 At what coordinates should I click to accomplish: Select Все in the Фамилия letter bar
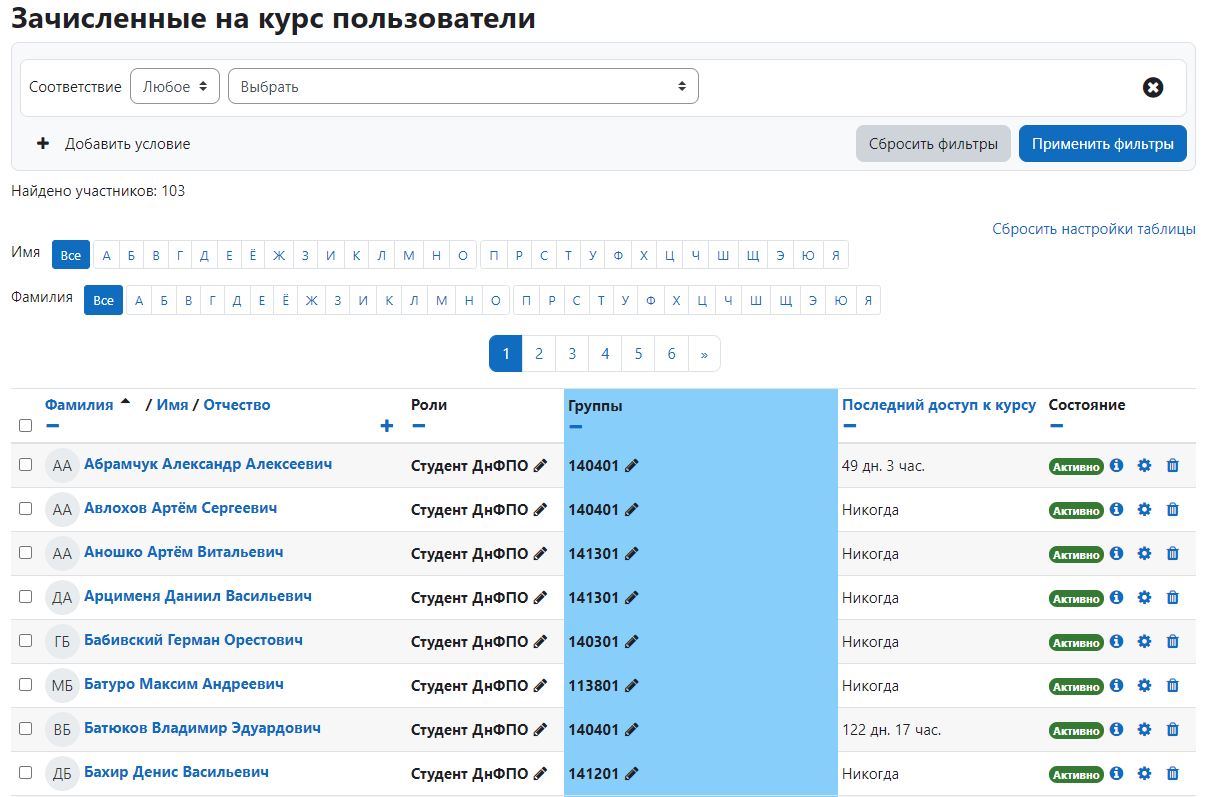coord(103,301)
